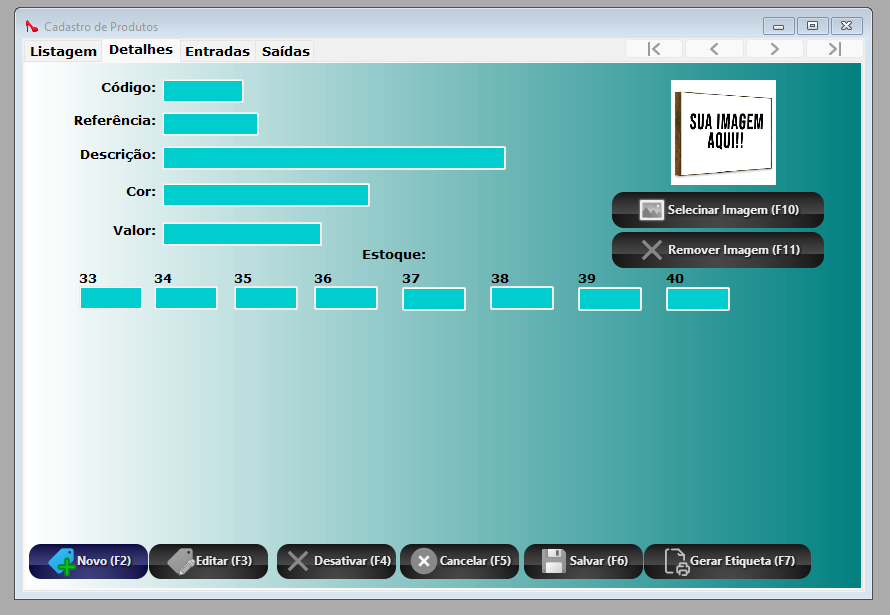Click the size 36 stock field

[x=346, y=298]
